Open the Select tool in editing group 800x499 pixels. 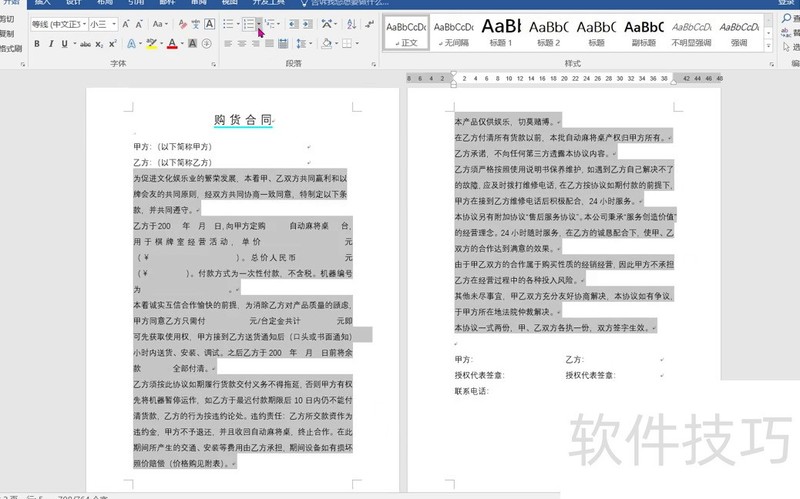coord(790,47)
